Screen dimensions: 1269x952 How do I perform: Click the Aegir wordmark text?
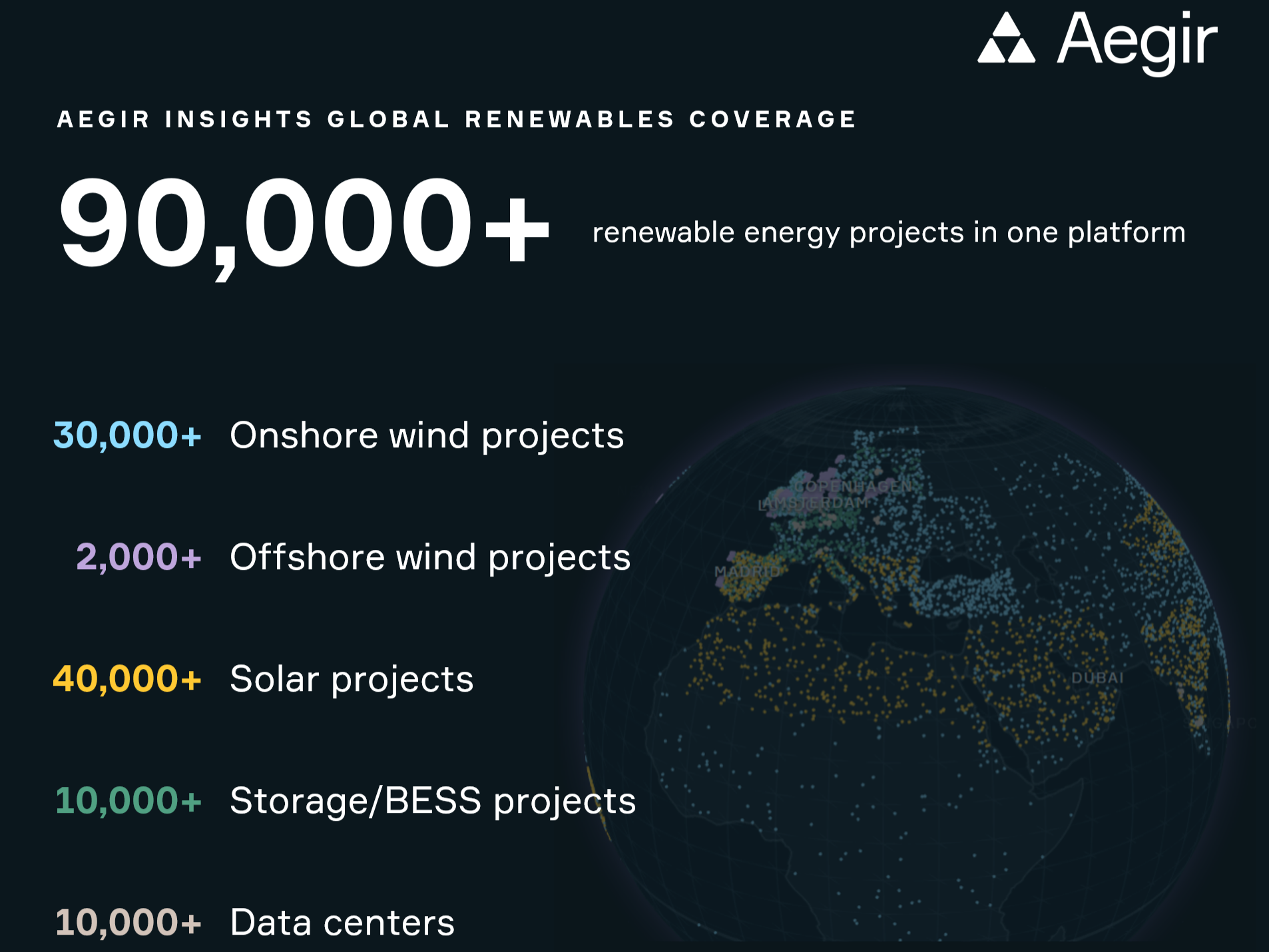1137,43
